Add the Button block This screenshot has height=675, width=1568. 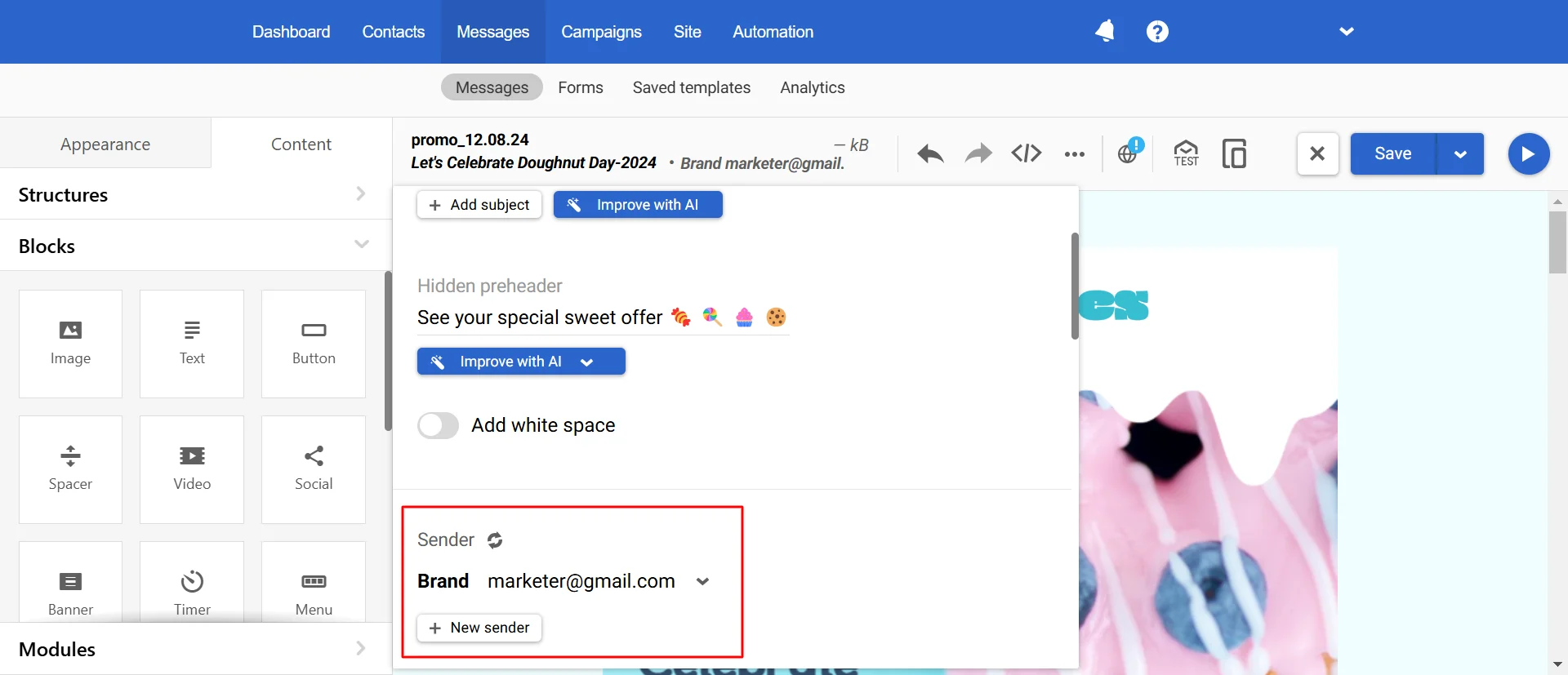(314, 344)
